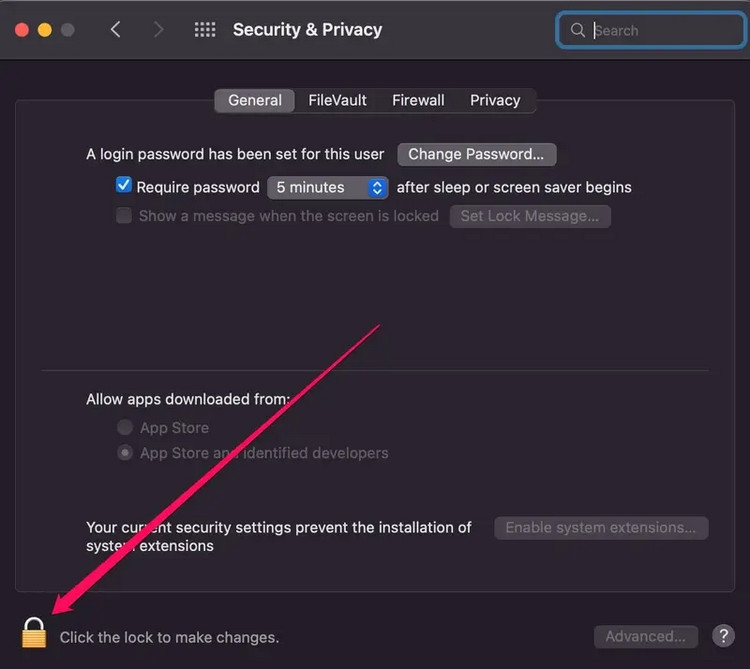The width and height of the screenshot is (750, 669).
Task: Enable Show a message when screen is locked
Action: 124,215
